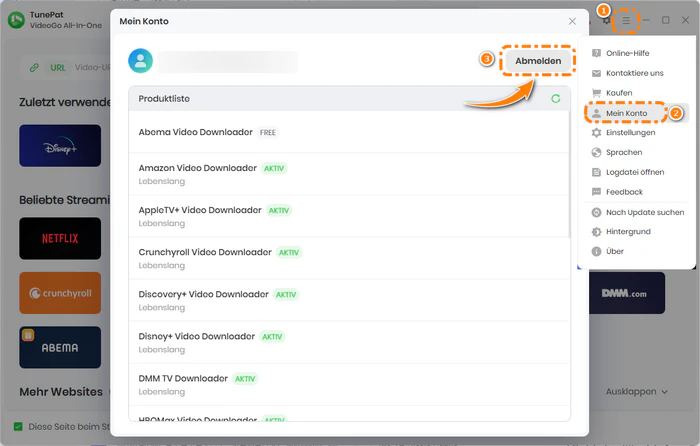This screenshot has width=700, height=446.
Task: Select Discovery+ Video Downloader row
Action: 349,300
